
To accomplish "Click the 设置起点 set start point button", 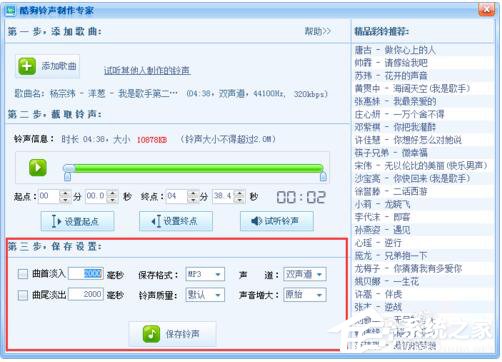I will (77, 221).
